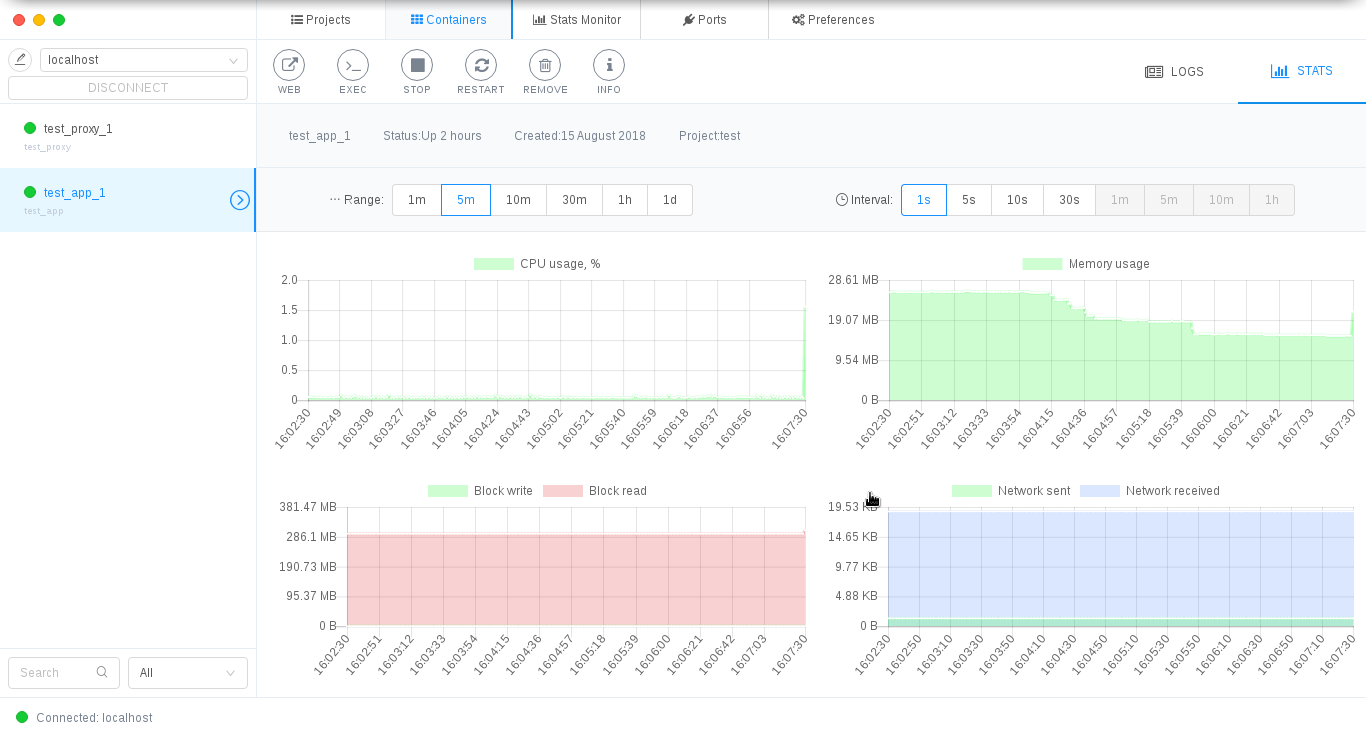The image size is (1366, 737).
Task: Select test_proxy_1 container in sidebar
Action: pyautogui.click(x=78, y=129)
